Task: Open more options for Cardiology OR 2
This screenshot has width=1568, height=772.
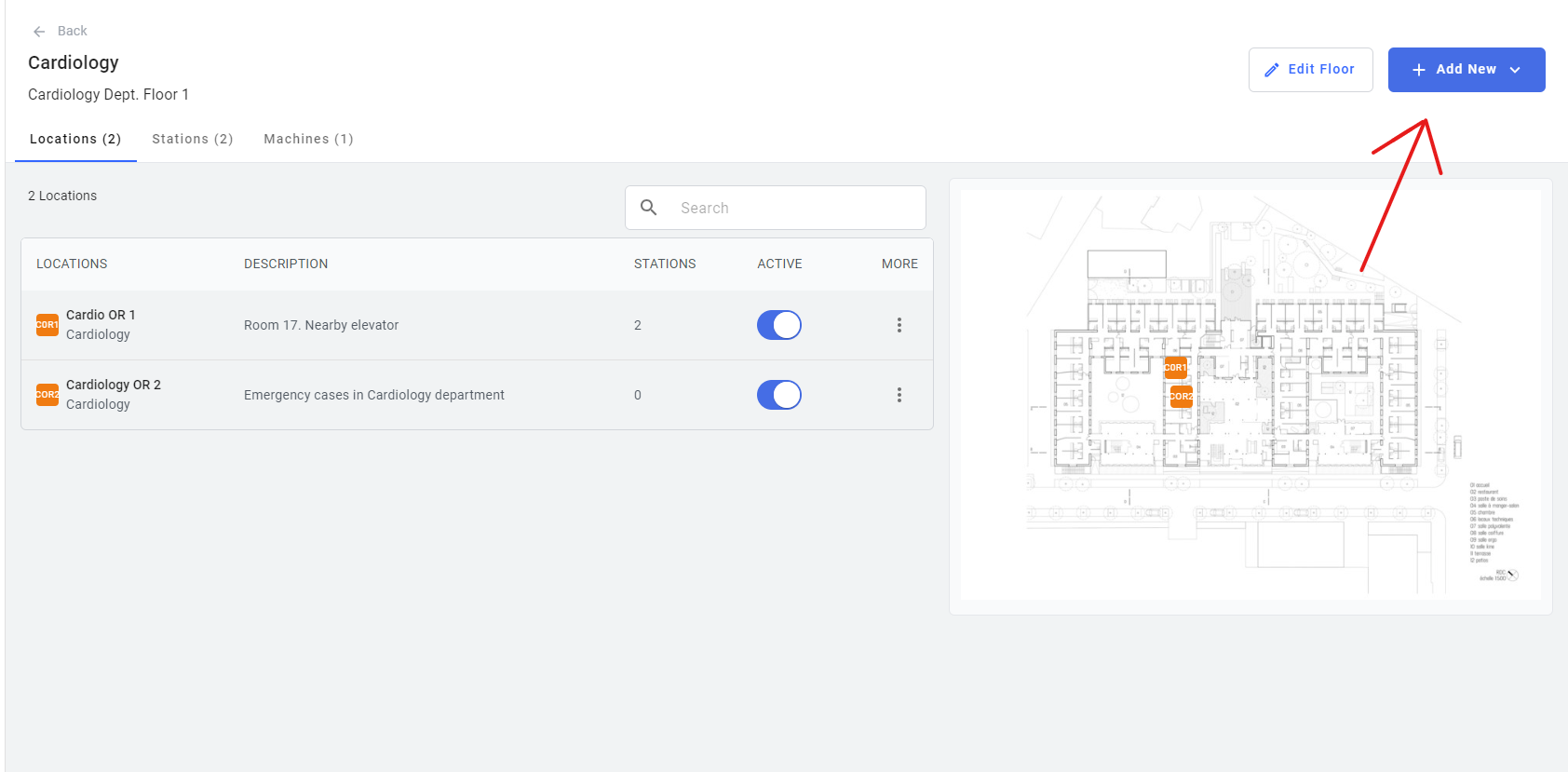Action: 899,395
